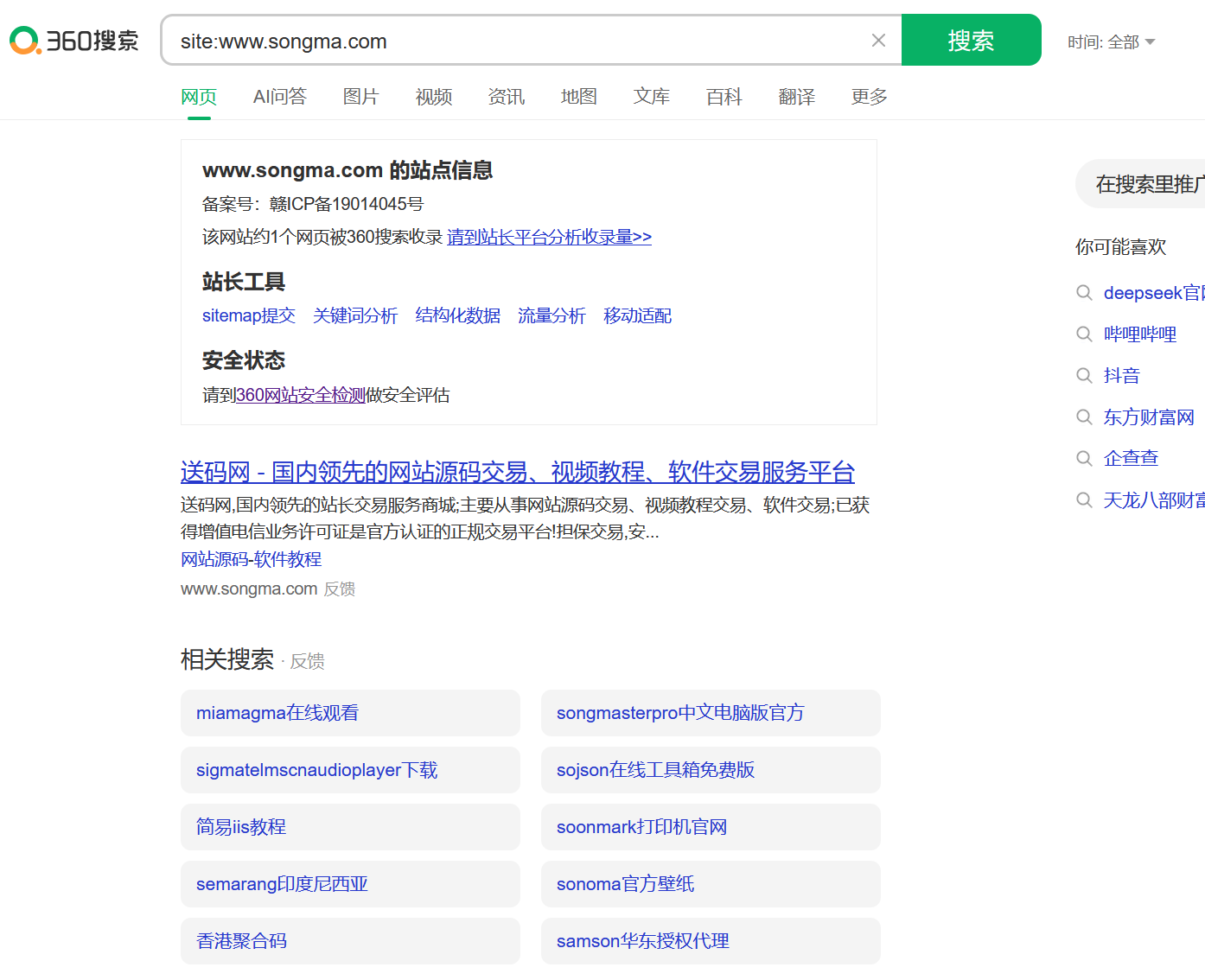Screen dimensions: 1205x980
Task: Open the 抖音 suggestion
Action: coord(1122,376)
